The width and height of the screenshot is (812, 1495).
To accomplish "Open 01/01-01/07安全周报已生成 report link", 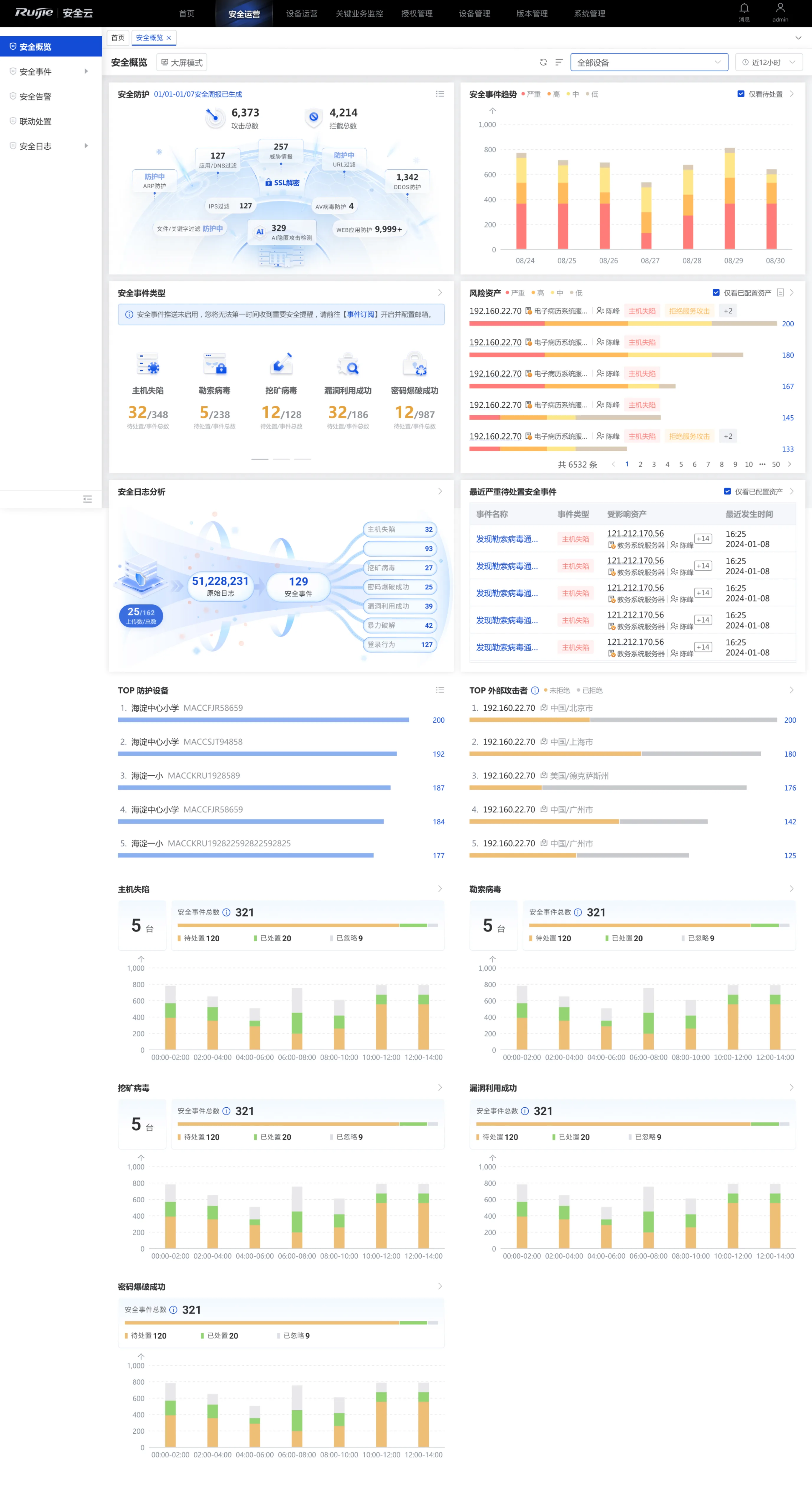I will tap(198, 94).
